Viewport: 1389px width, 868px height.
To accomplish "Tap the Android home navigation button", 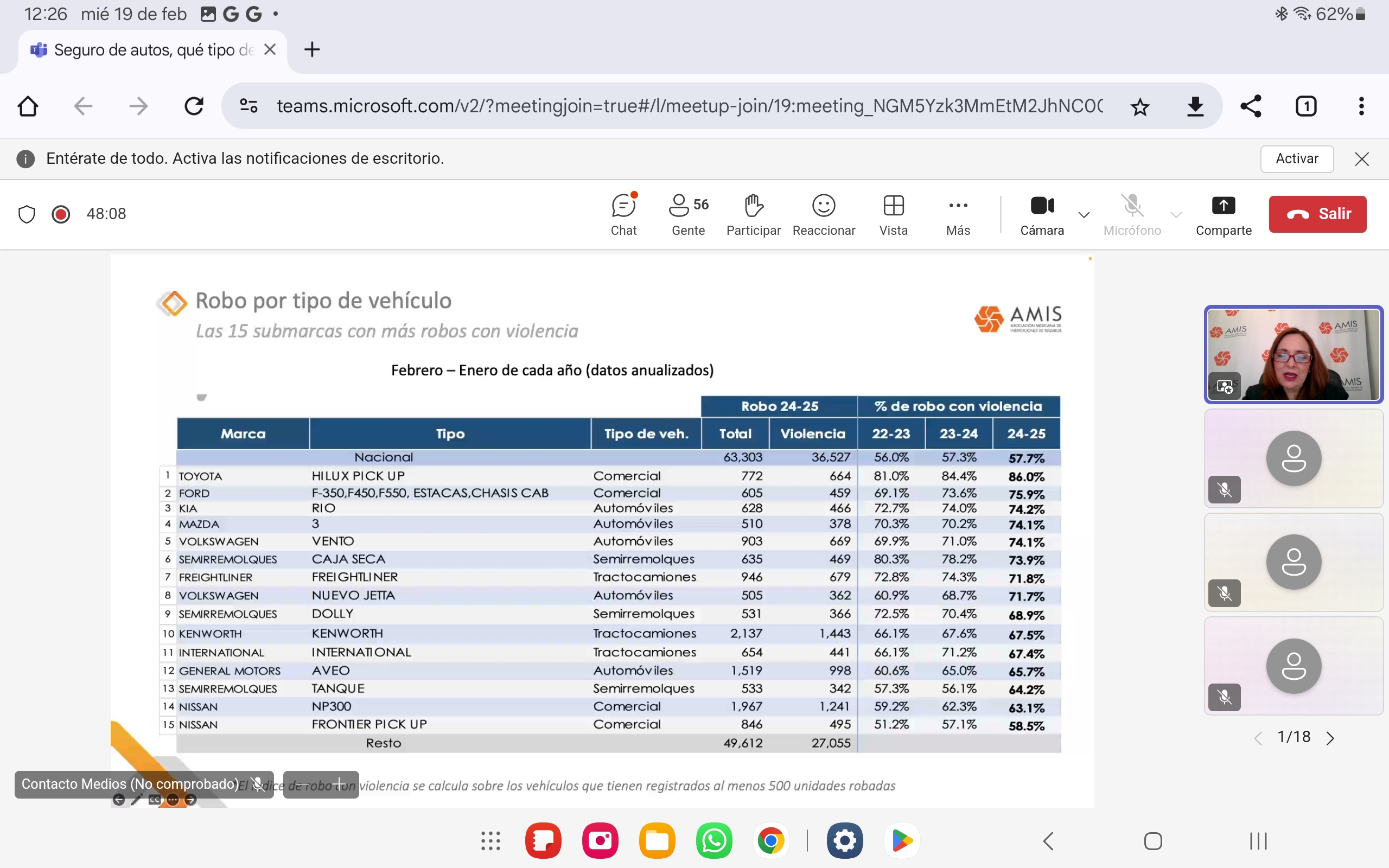I will (x=1153, y=841).
